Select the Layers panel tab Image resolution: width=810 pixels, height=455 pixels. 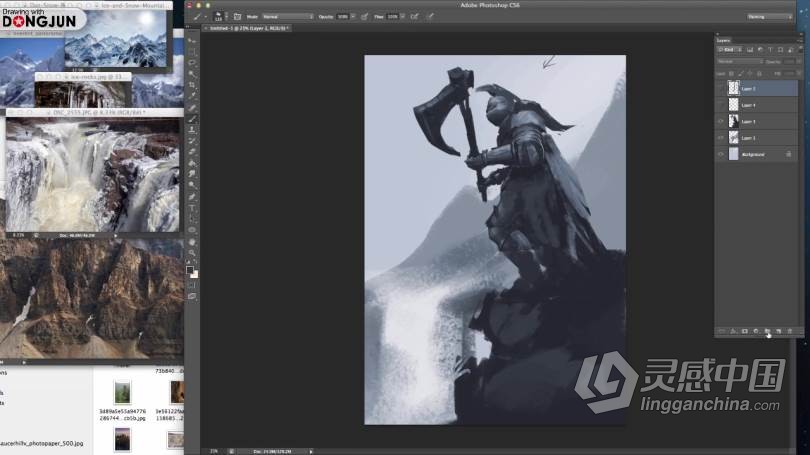724,40
